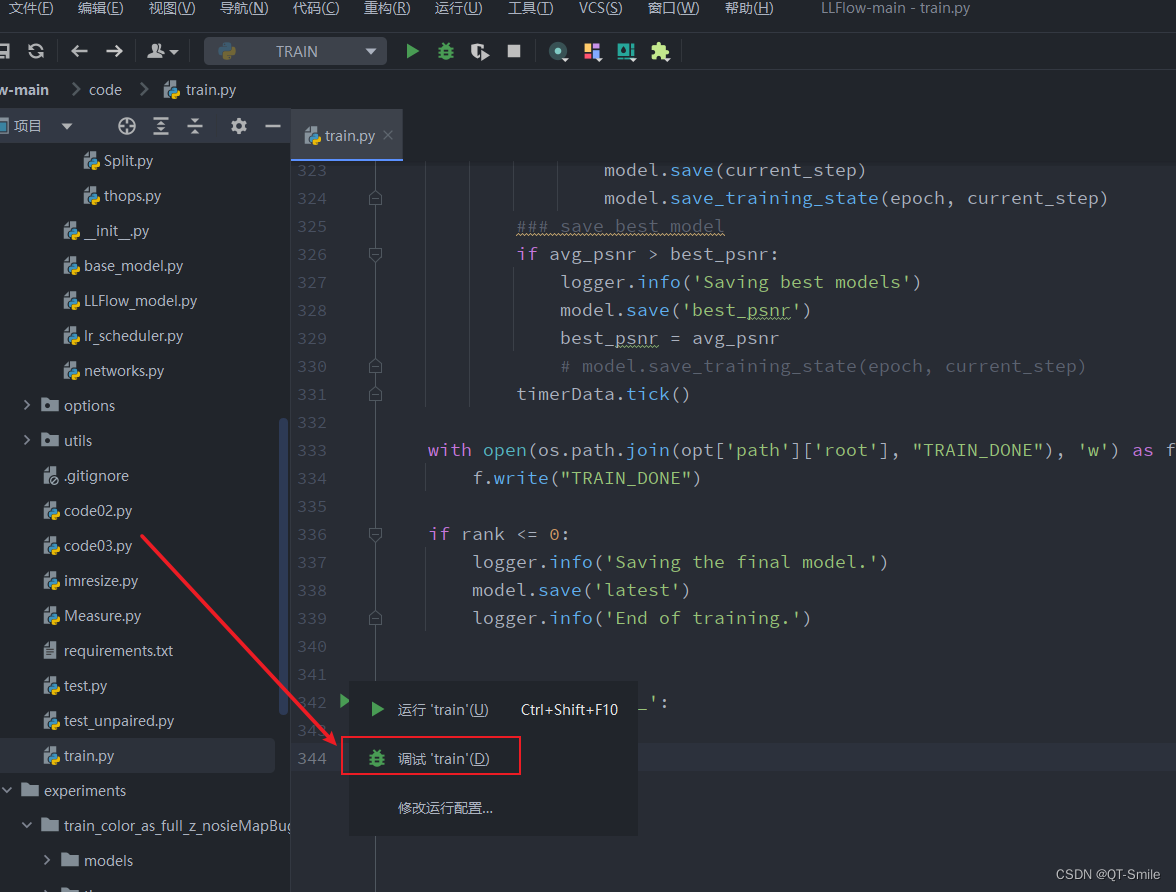
Task: Toggle the code fold arrow at line 326
Action: [x=375, y=253]
